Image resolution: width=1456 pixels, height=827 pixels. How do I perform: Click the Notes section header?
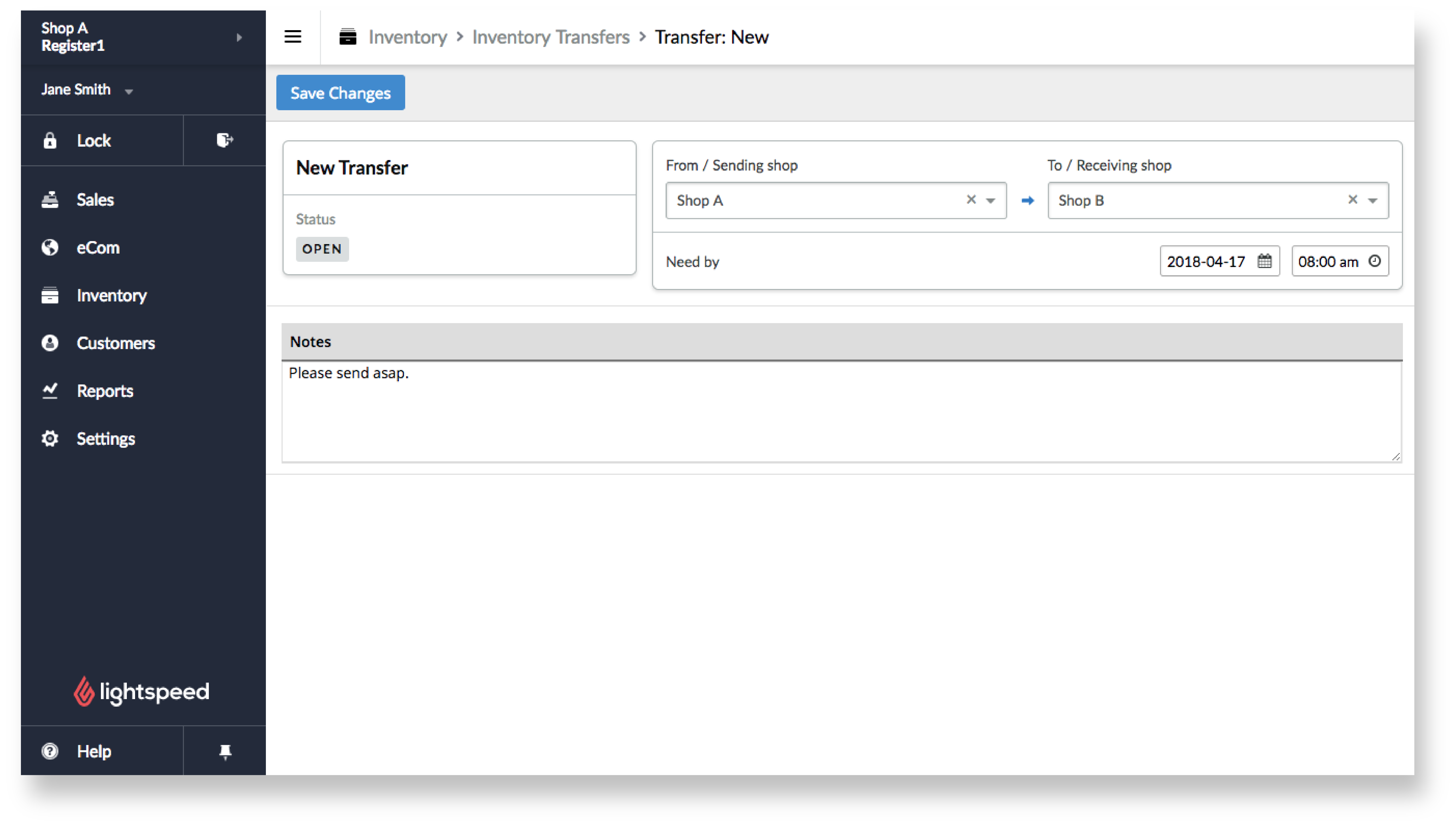[x=842, y=341]
